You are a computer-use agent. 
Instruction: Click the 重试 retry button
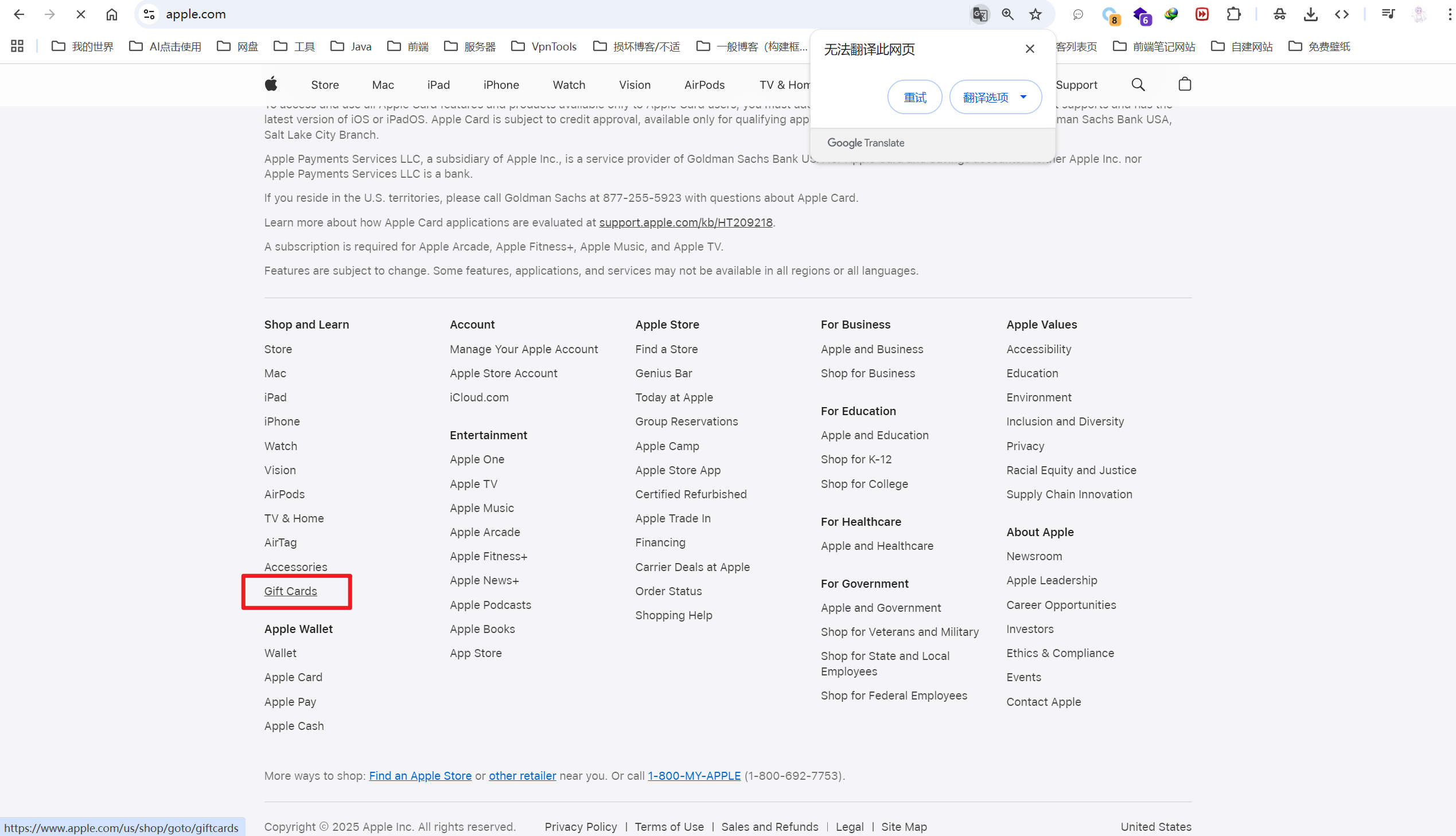914,97
